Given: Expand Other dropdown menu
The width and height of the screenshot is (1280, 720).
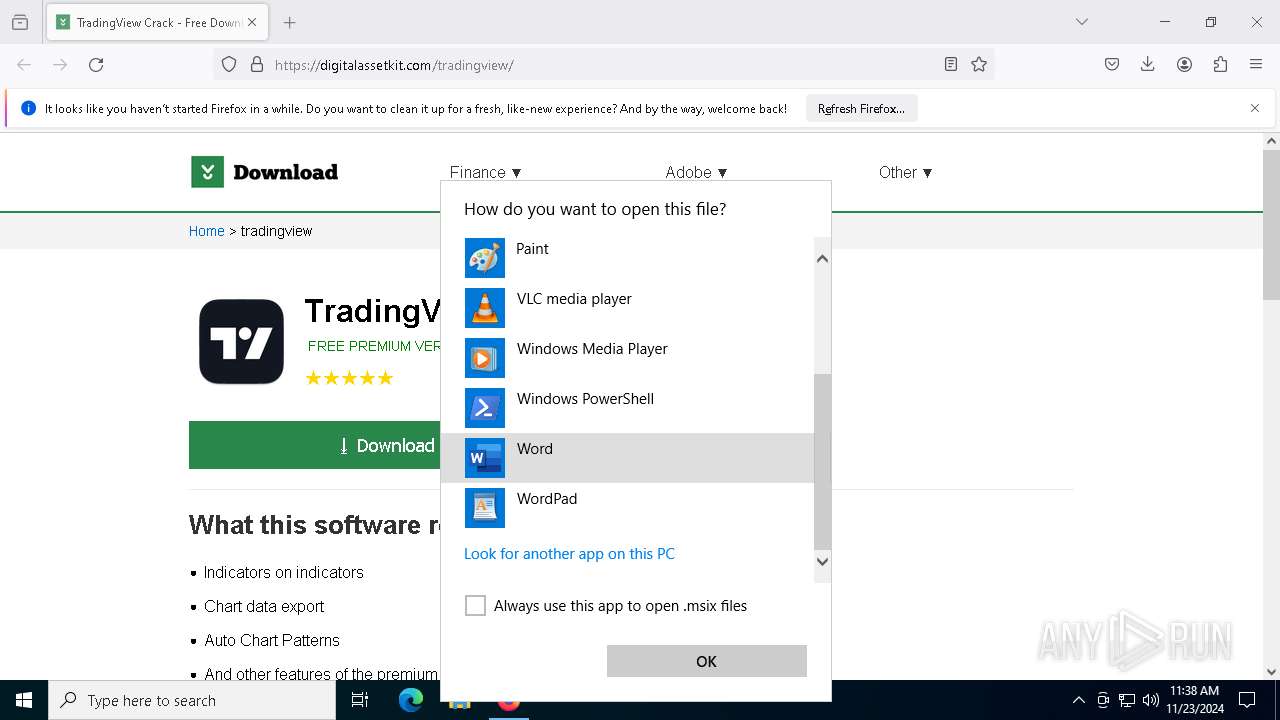Looking at the screenshot, I should [x=906, y=172].
